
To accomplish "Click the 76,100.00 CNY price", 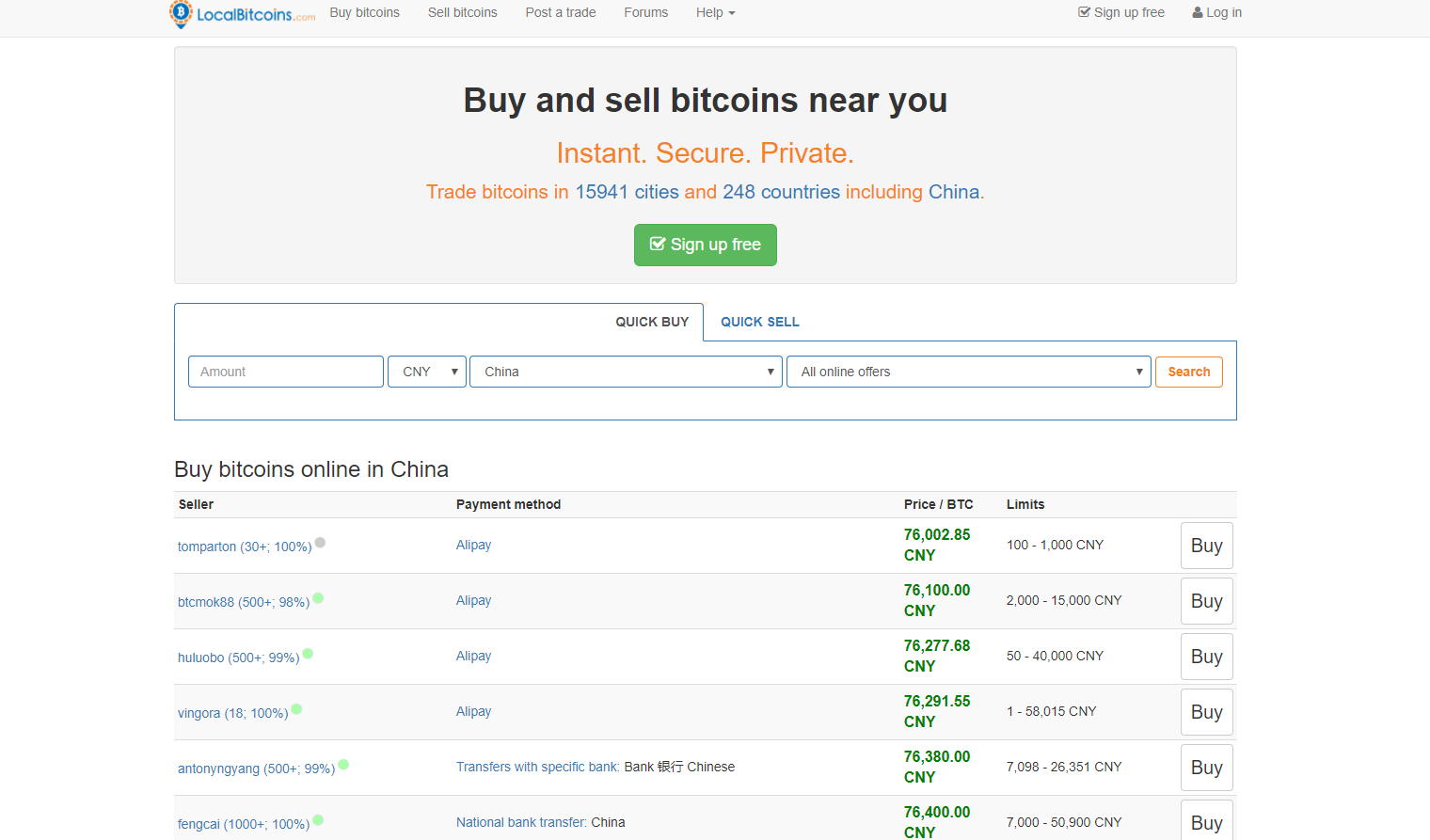I will pos(937,600).
